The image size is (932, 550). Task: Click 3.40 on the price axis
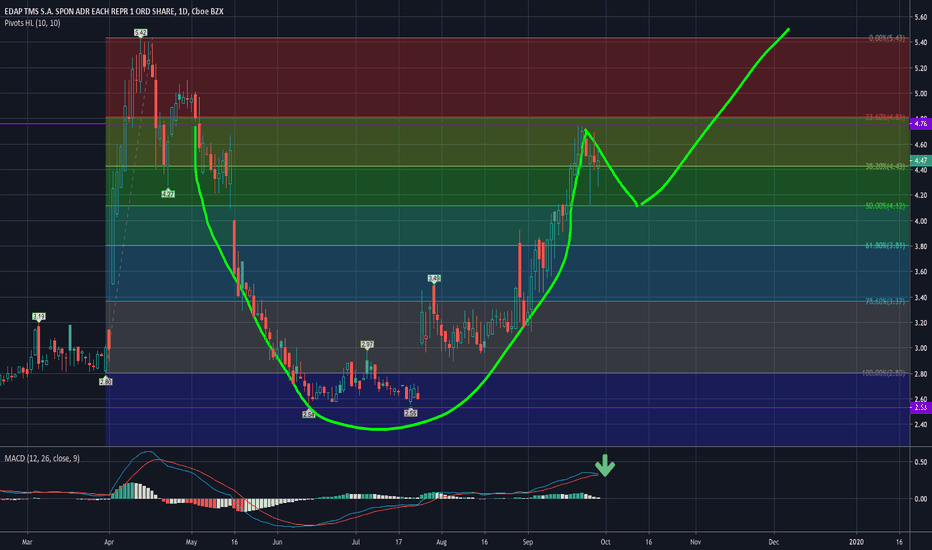click(x=921, y=297)
